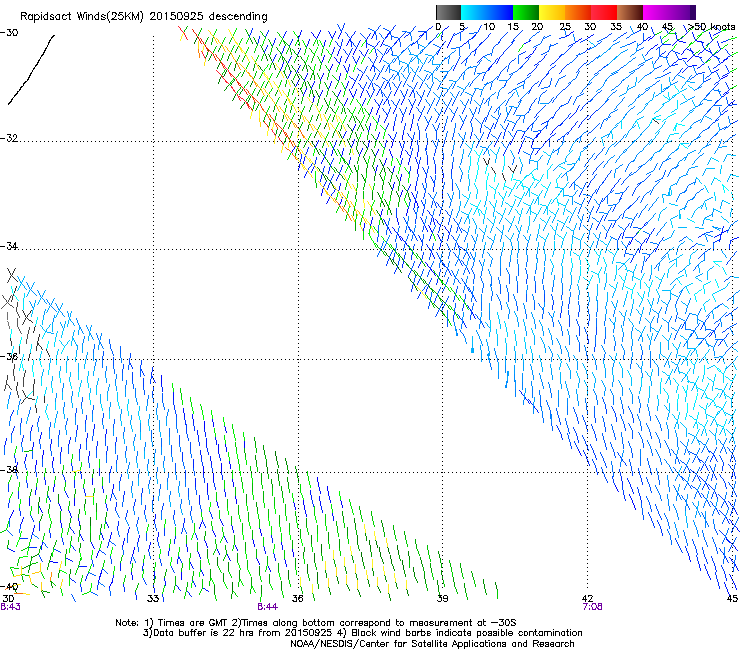This screenshot has height=650, width=740.
Task: Pick the brown 35-40 knots legend color
Action: coord(630,12)
